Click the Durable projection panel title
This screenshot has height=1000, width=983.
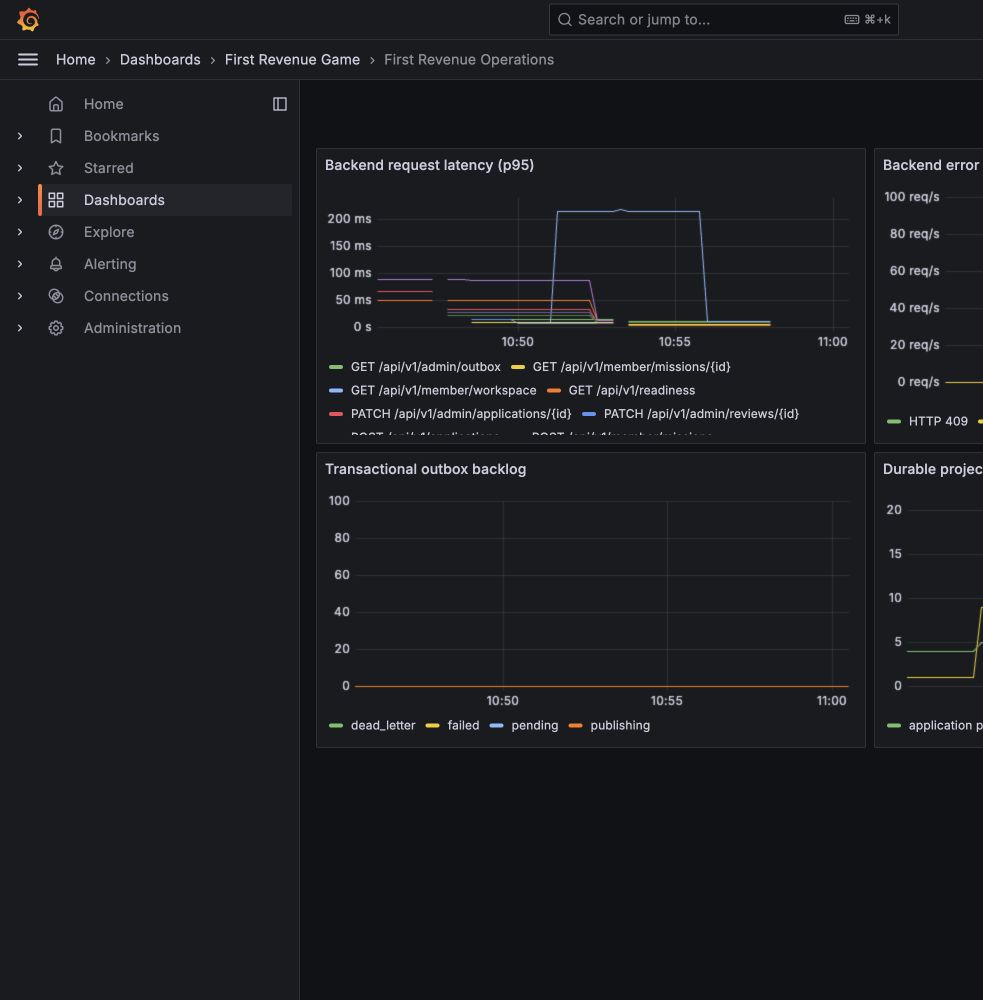coord(932,469)
